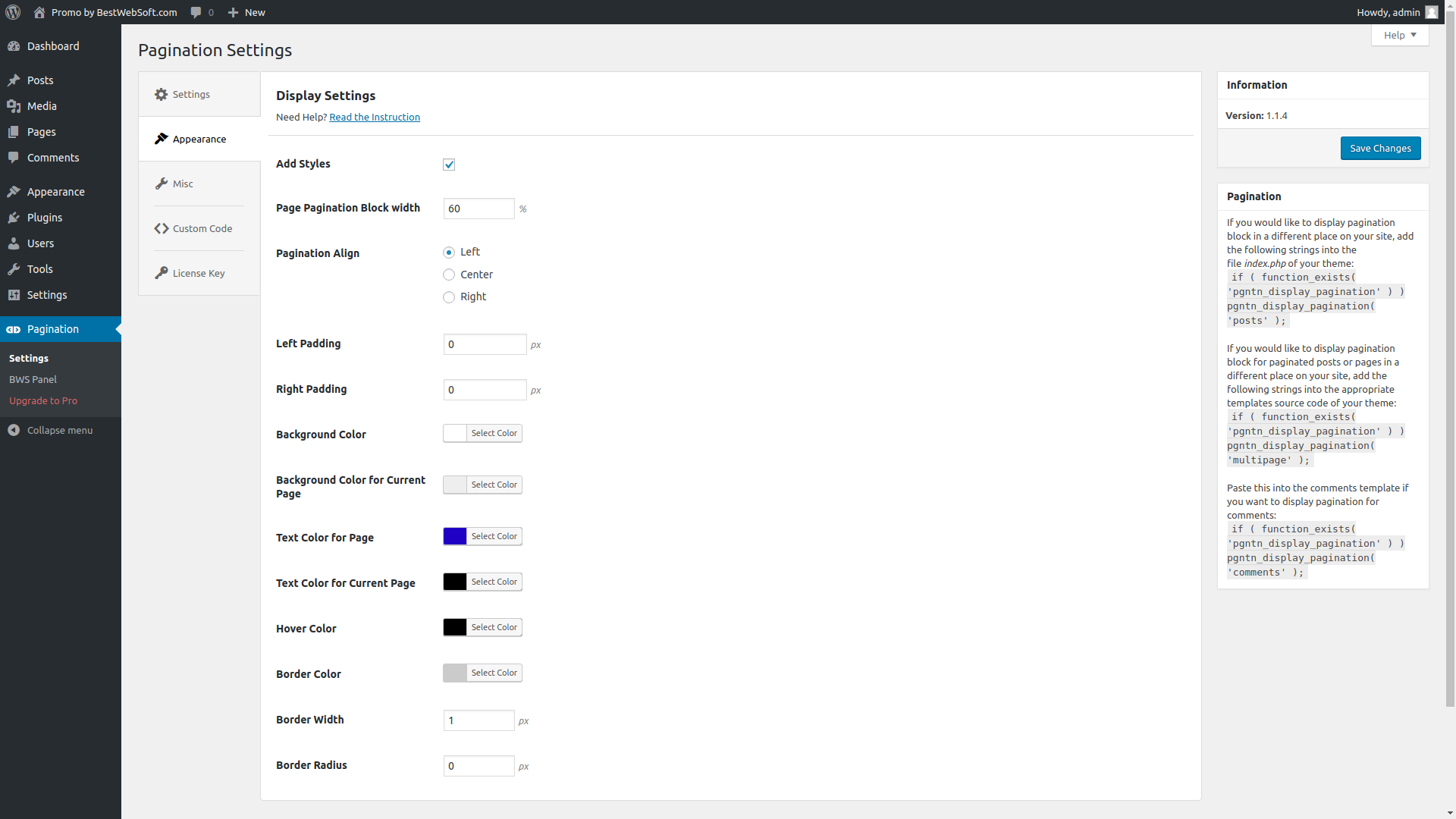Click the Media icon in sidebar
The width and height of the screenshot is (1456, 819).
tap(14, 106)
